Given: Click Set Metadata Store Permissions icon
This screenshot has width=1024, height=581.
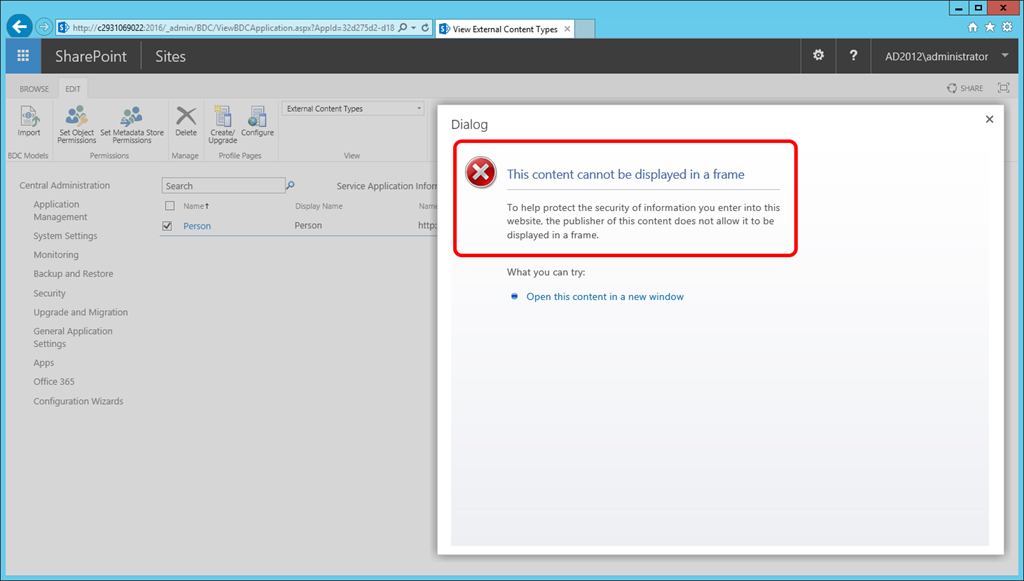Looking at the screenshot, I should coord(131,118).
